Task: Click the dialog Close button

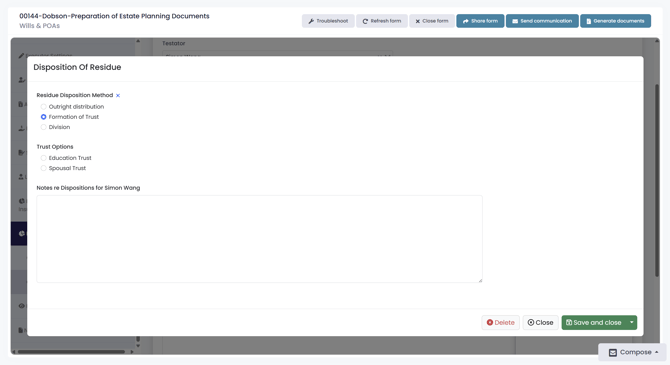Action: point(540,322)
